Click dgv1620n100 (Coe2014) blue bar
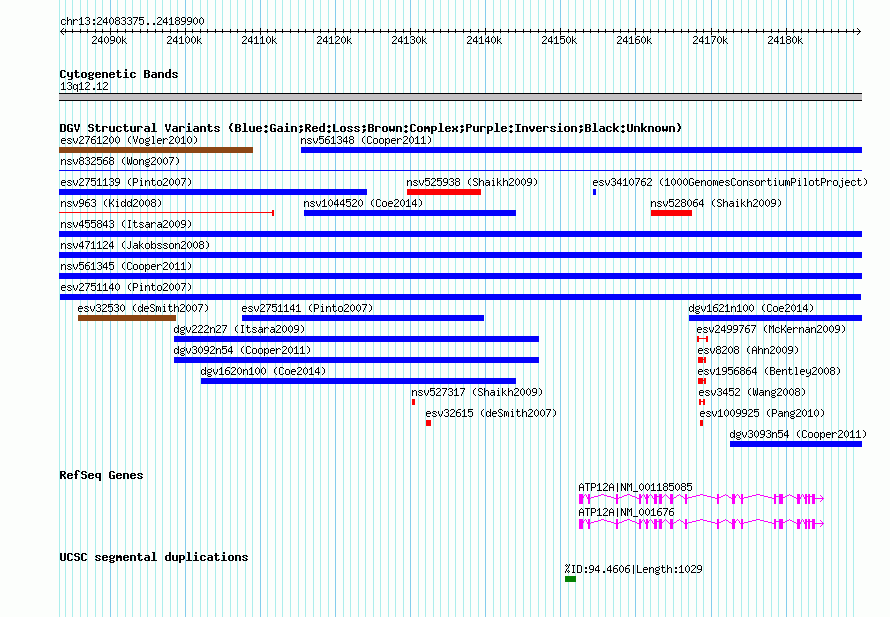This screenshot has height=617, width=890. 358,381
